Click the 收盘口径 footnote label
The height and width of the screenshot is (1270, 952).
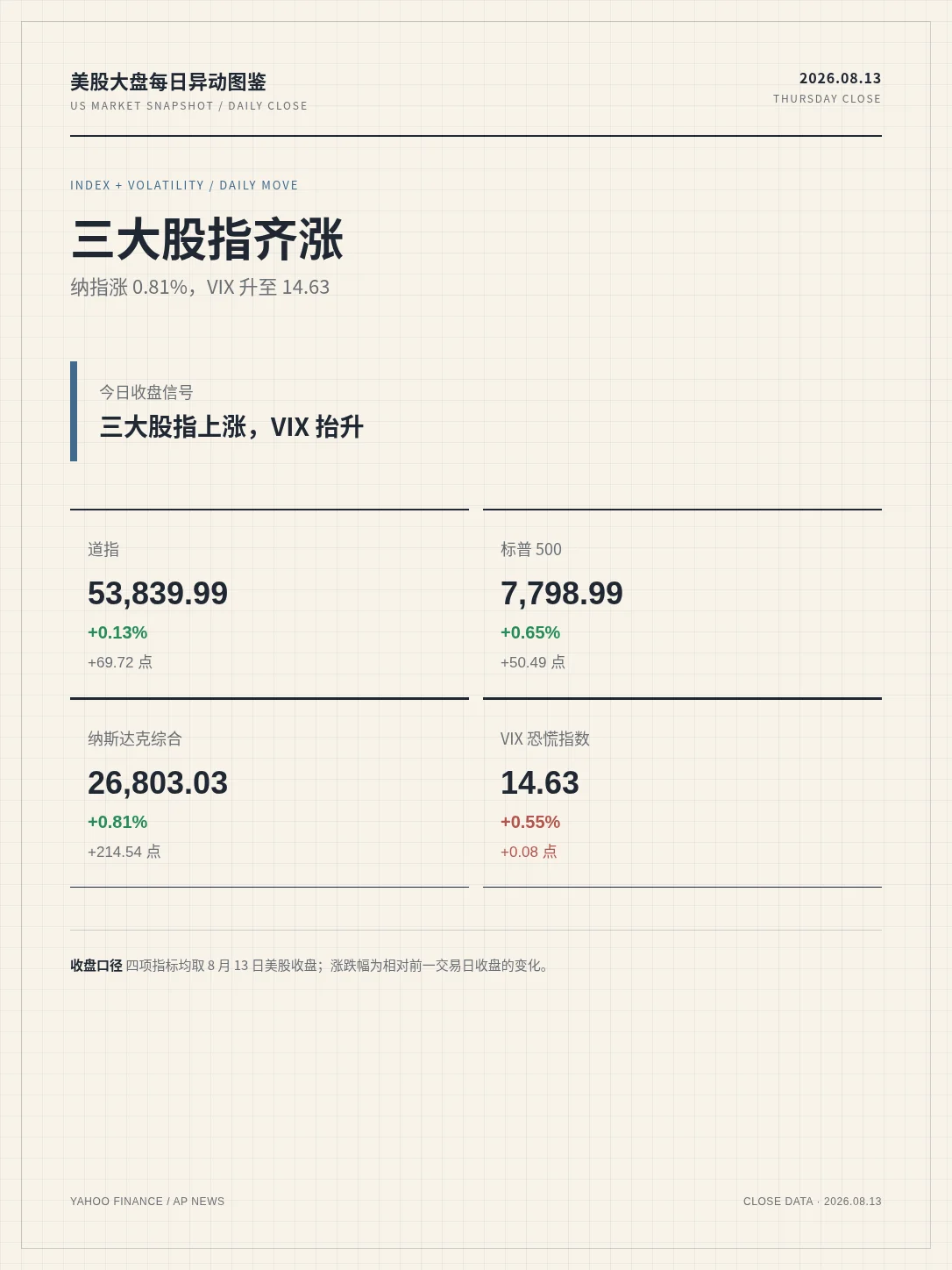pos(96,965)
